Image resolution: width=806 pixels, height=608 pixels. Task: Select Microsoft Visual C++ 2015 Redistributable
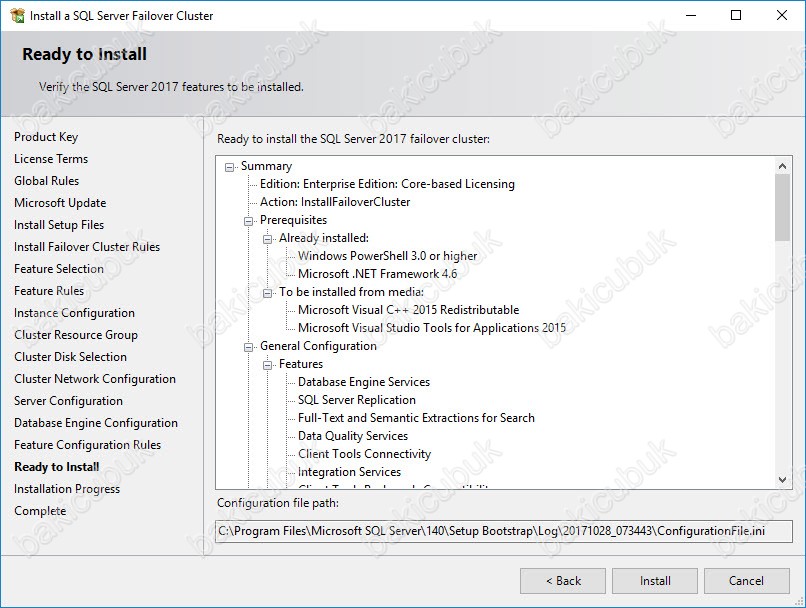pos(409,310)
